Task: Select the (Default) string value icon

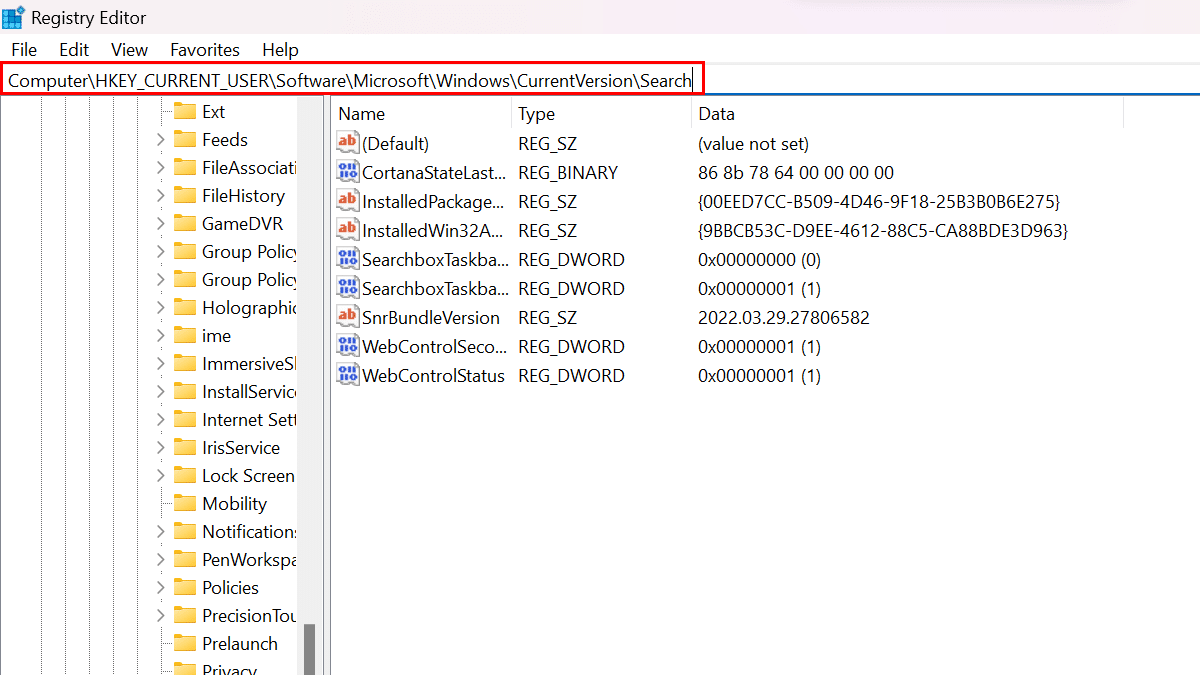Action: tap(348, 143)
